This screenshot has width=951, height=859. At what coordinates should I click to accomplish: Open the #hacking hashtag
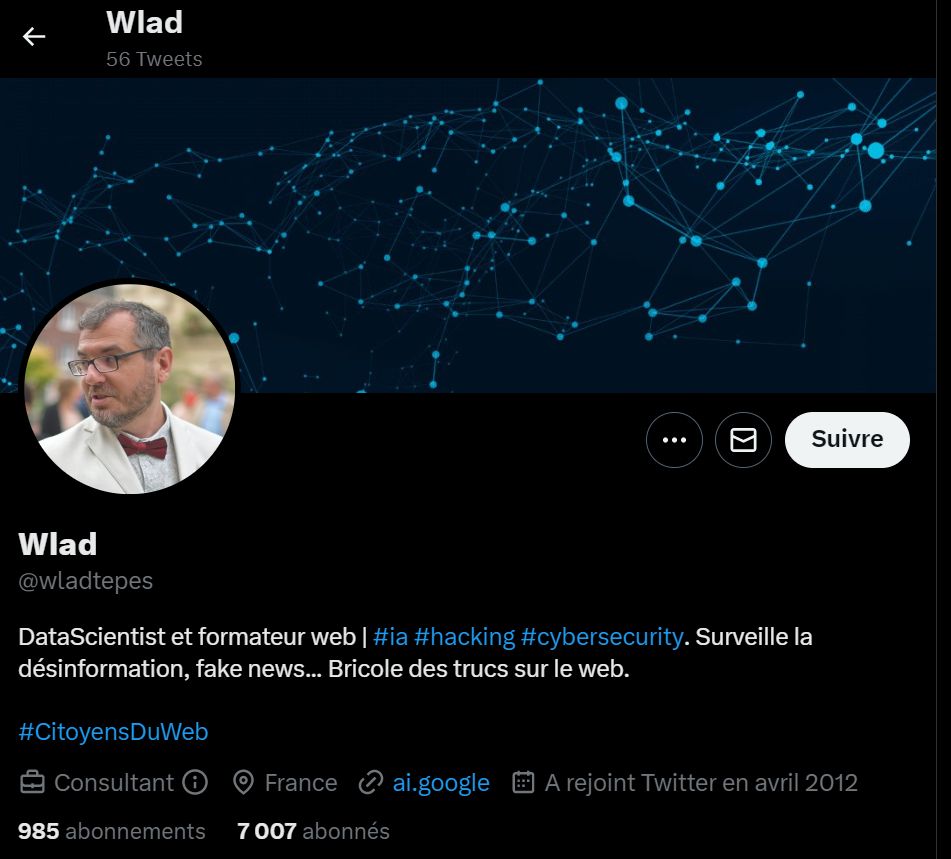point(465,637)
